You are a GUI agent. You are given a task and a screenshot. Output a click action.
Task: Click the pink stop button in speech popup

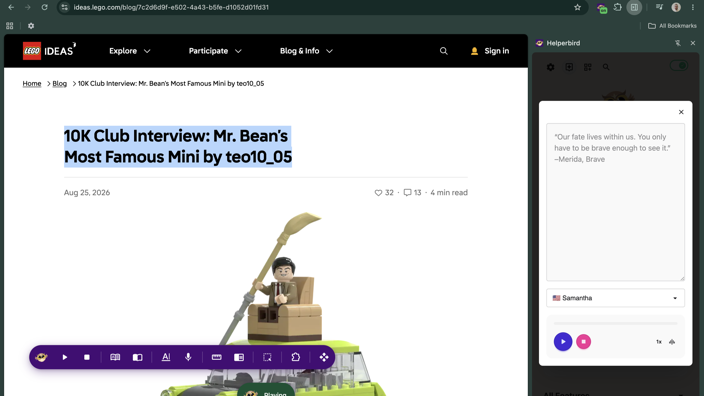(x=583, y=342)
